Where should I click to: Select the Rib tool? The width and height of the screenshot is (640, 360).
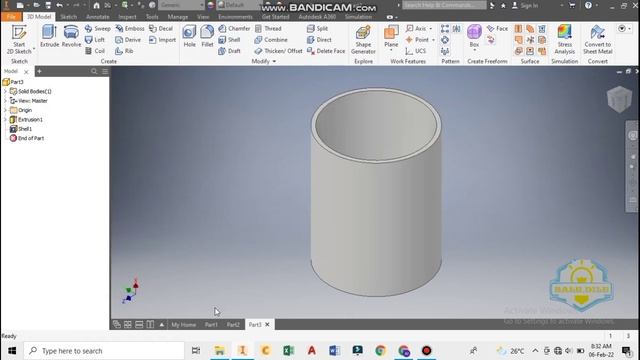[x=124, y=51]
